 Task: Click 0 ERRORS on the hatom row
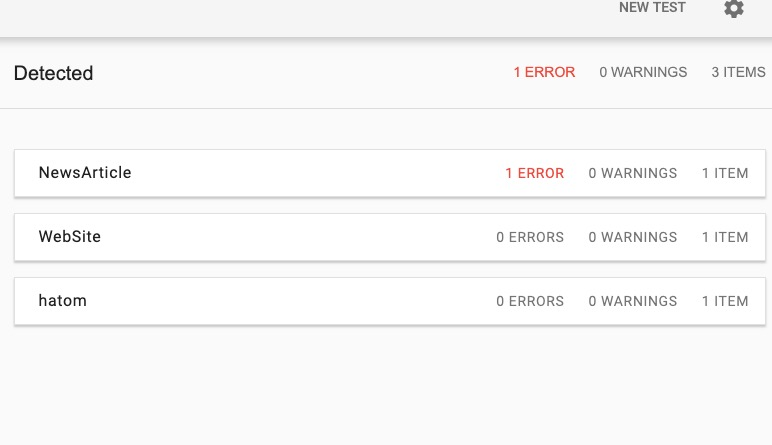pos(530,301)
